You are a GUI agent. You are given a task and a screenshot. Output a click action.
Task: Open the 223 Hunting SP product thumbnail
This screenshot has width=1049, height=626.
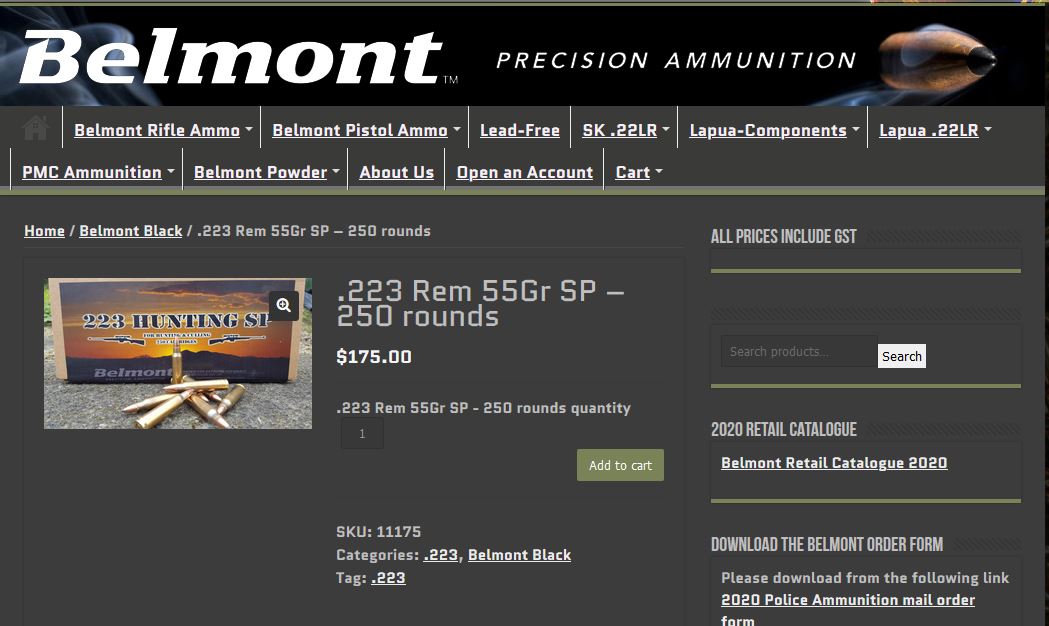point(178,353)
